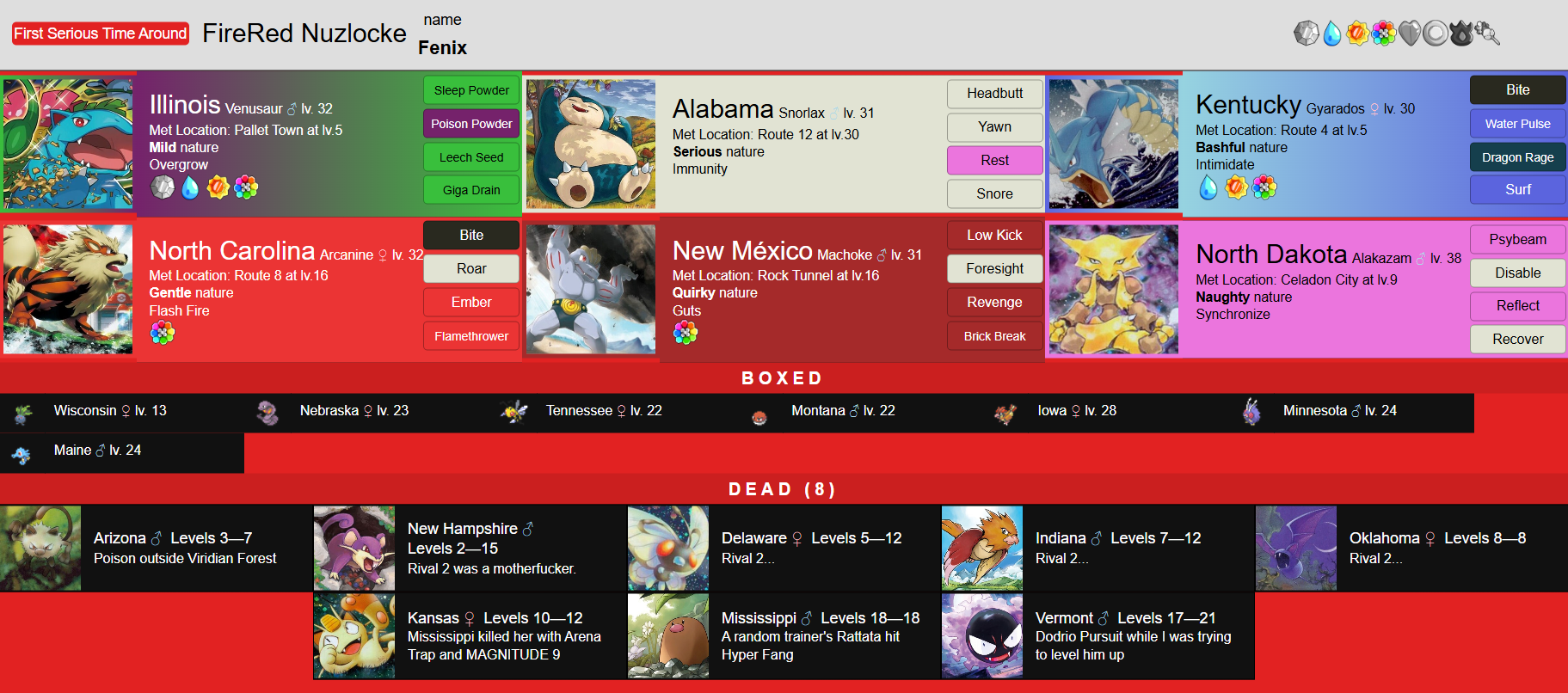Viewport: 1568px width, 693px height.
Task: Click North Dakota's Recover move
Action: pos(1518,340)
